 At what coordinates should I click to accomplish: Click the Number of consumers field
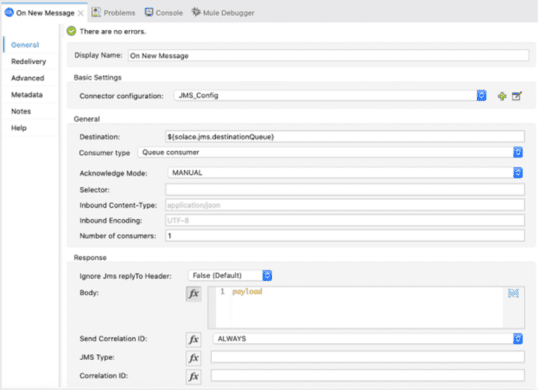(345, 236)
